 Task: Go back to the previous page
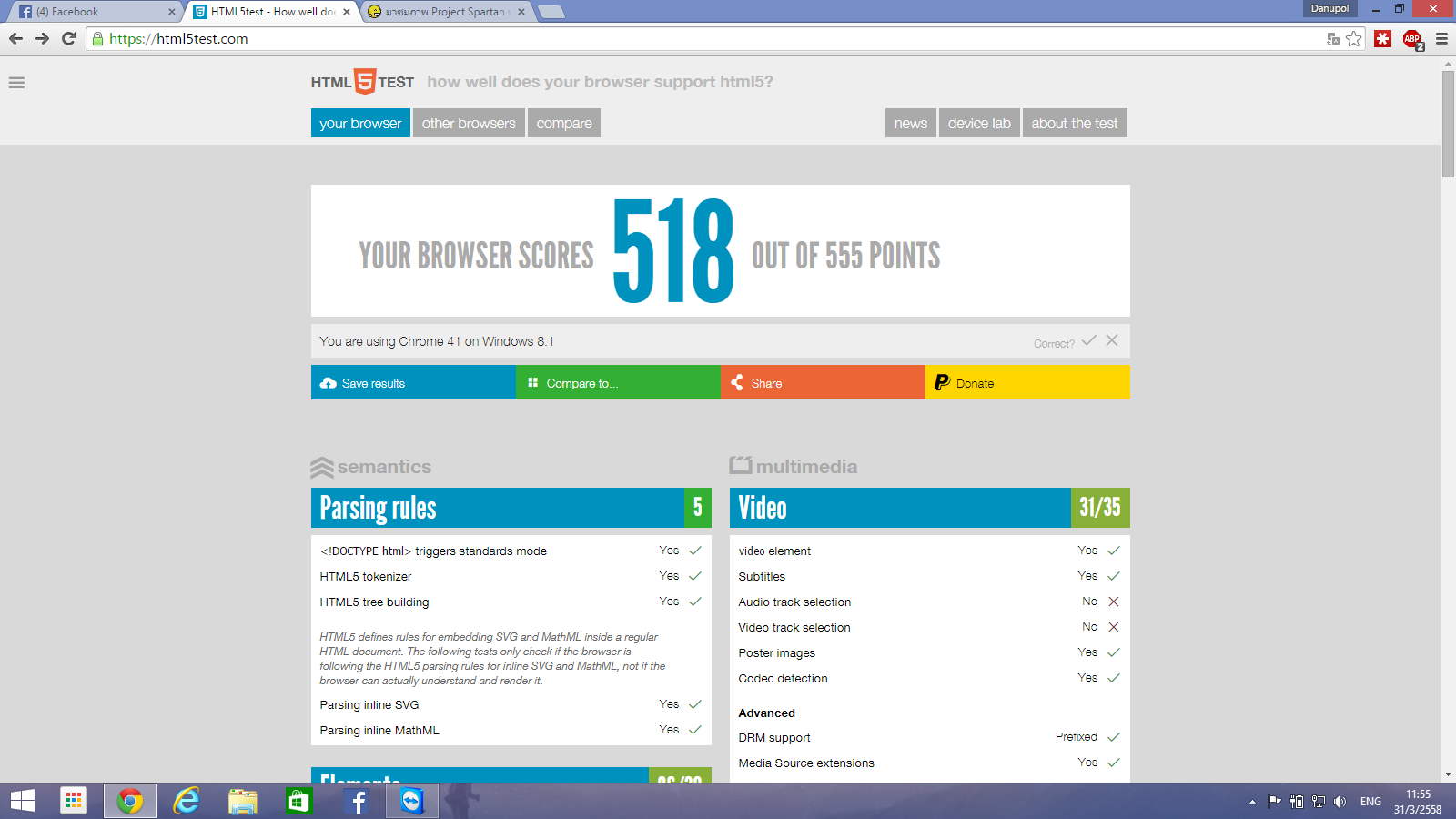click(15, 38)
